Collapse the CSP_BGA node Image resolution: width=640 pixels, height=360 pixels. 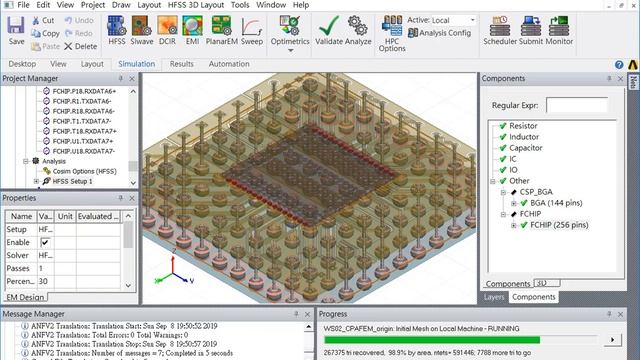pyautogui.click(x=503, y=192)
